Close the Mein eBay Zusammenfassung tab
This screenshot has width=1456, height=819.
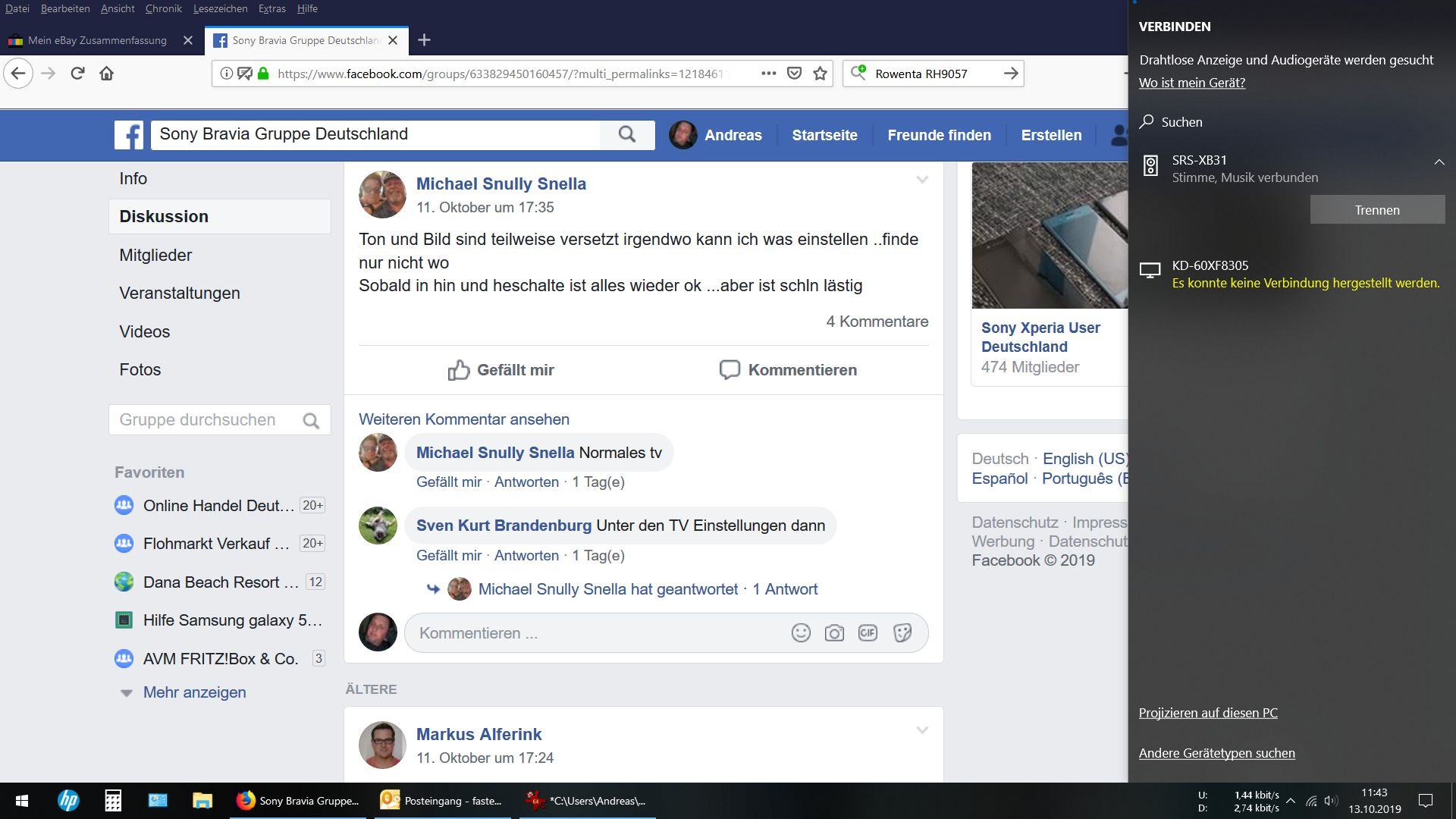click(188, 40)
